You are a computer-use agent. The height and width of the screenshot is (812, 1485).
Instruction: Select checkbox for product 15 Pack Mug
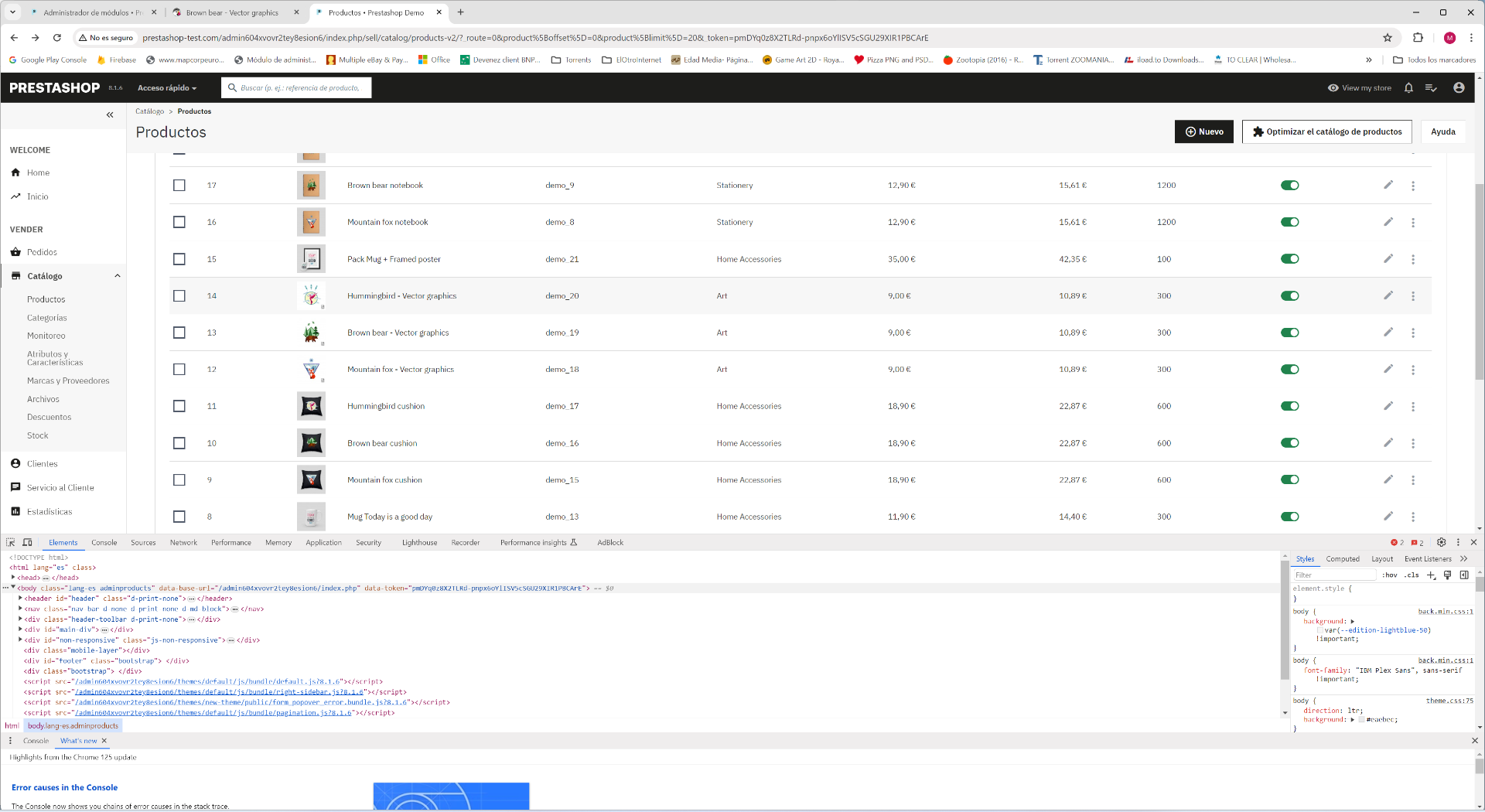pos(179,259)
